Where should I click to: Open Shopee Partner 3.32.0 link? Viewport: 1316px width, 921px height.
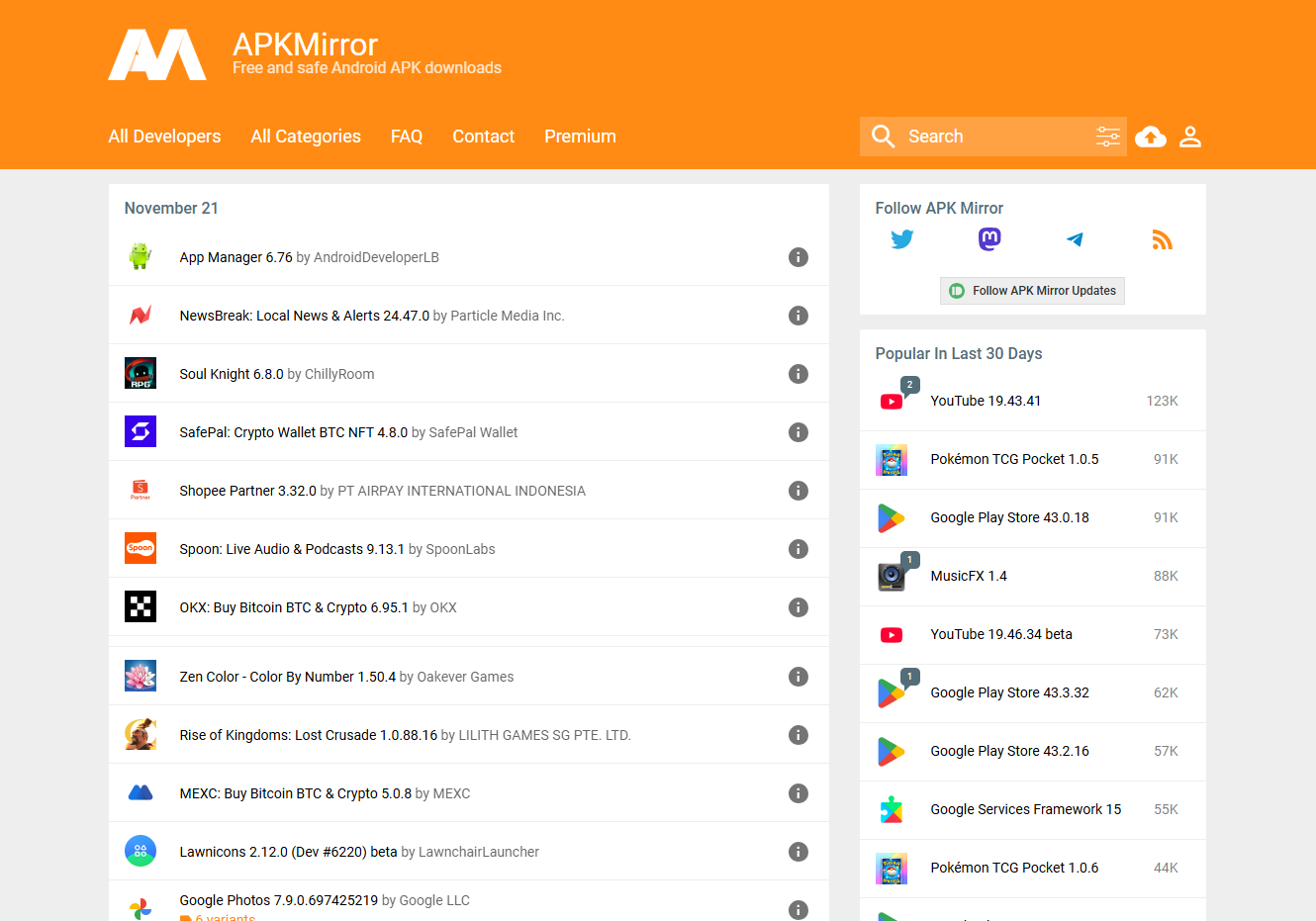(248, 491)
